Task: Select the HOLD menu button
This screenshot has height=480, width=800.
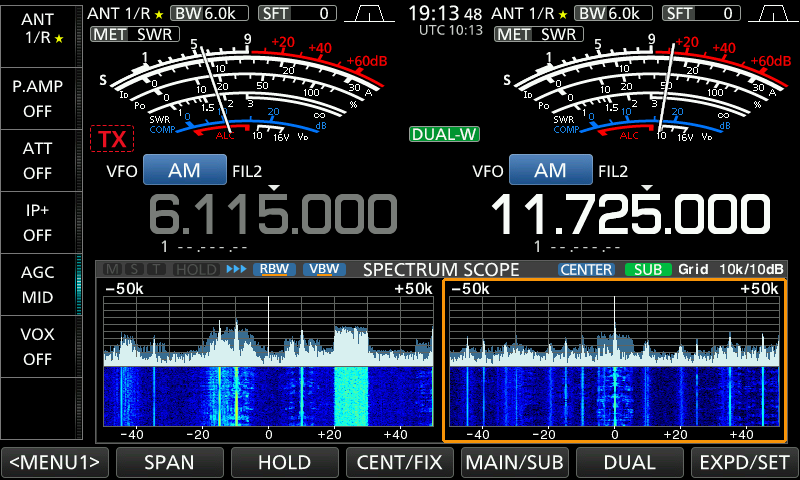Action: point(285,462)
